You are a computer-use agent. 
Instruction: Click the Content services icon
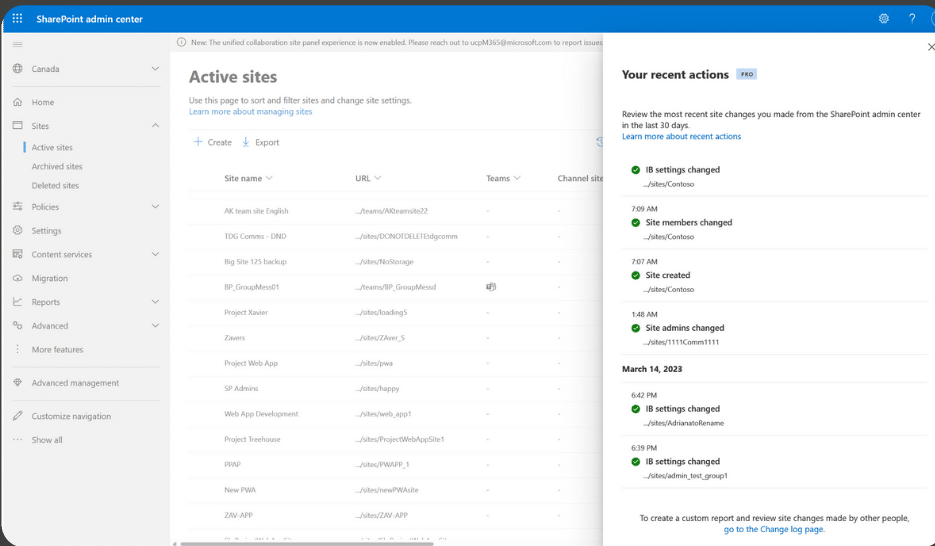tap(17, 254)
